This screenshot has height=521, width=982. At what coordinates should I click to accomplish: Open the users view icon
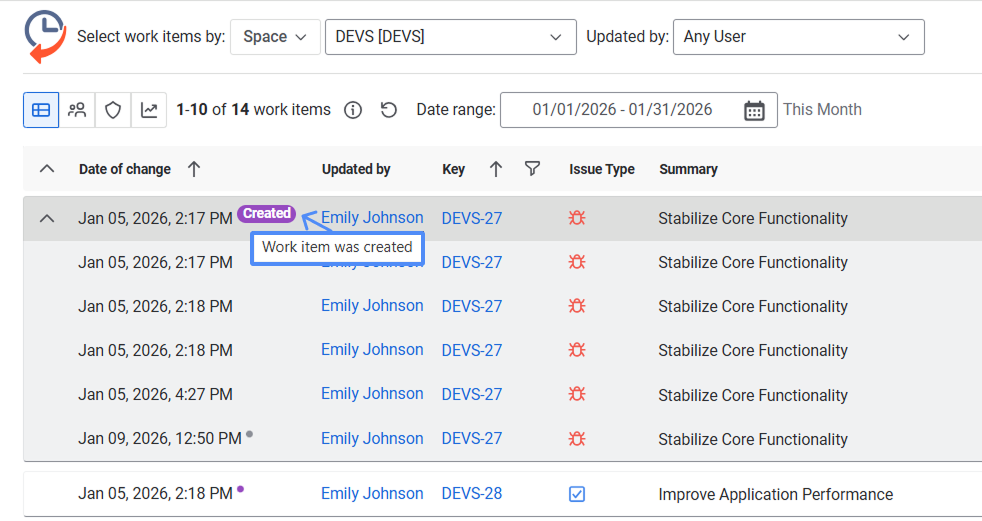pos(77,110)
